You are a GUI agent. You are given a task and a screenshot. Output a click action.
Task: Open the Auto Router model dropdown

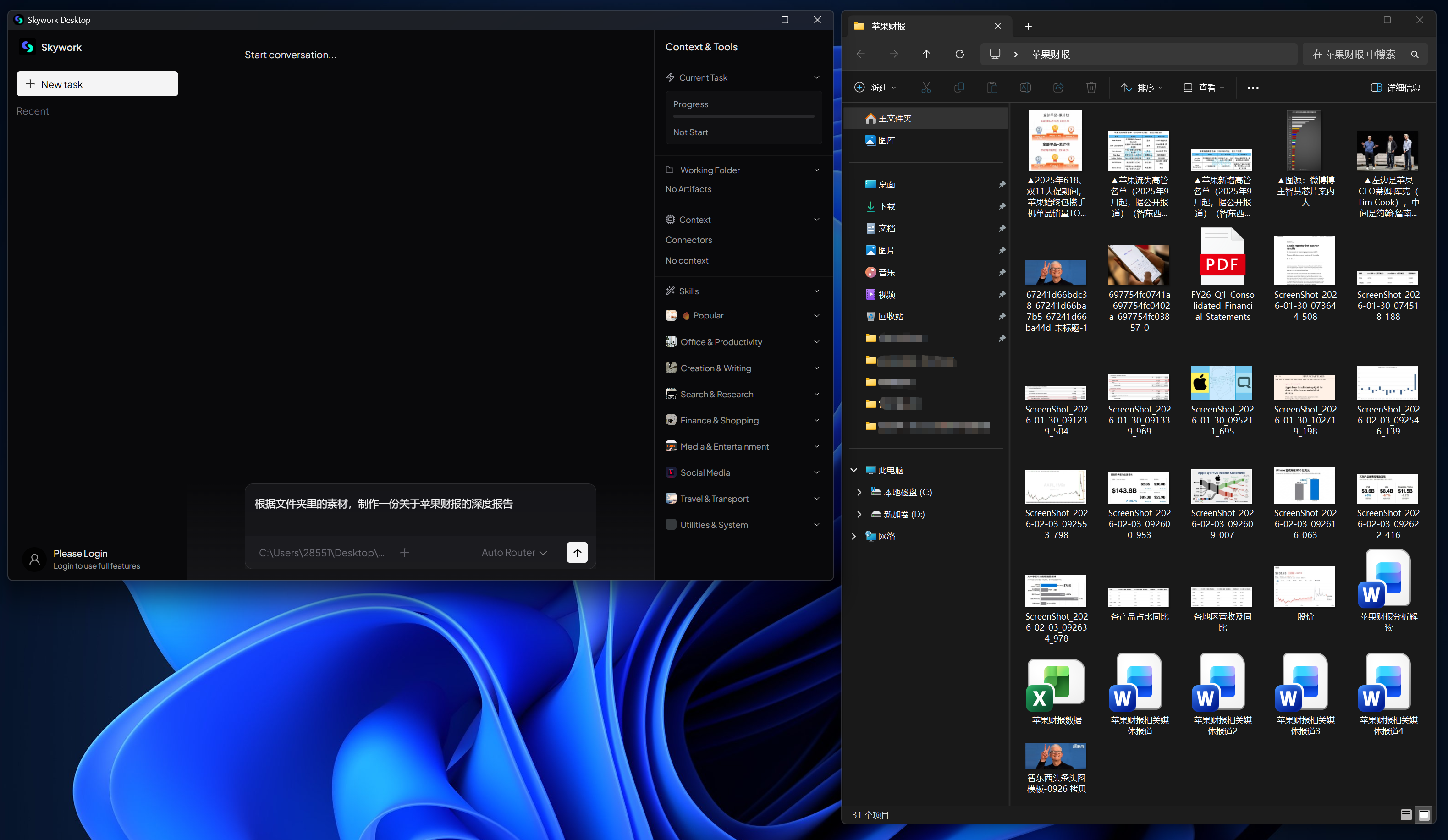[514, 552]
